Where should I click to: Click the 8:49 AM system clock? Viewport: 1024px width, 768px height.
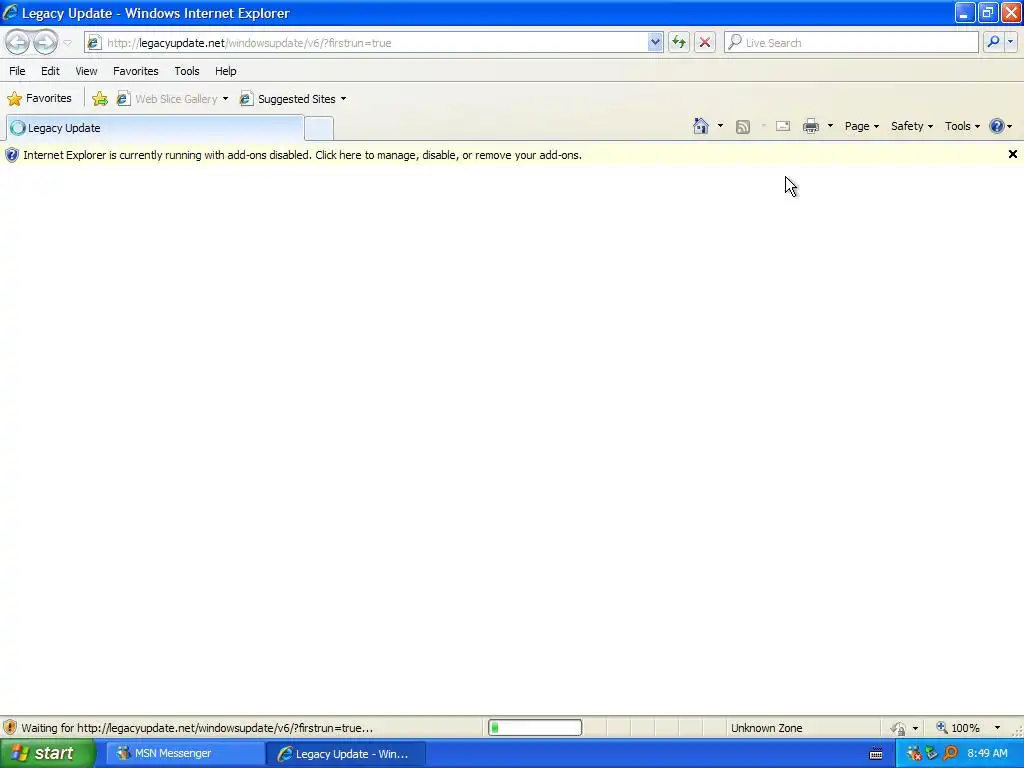[987, 754]
